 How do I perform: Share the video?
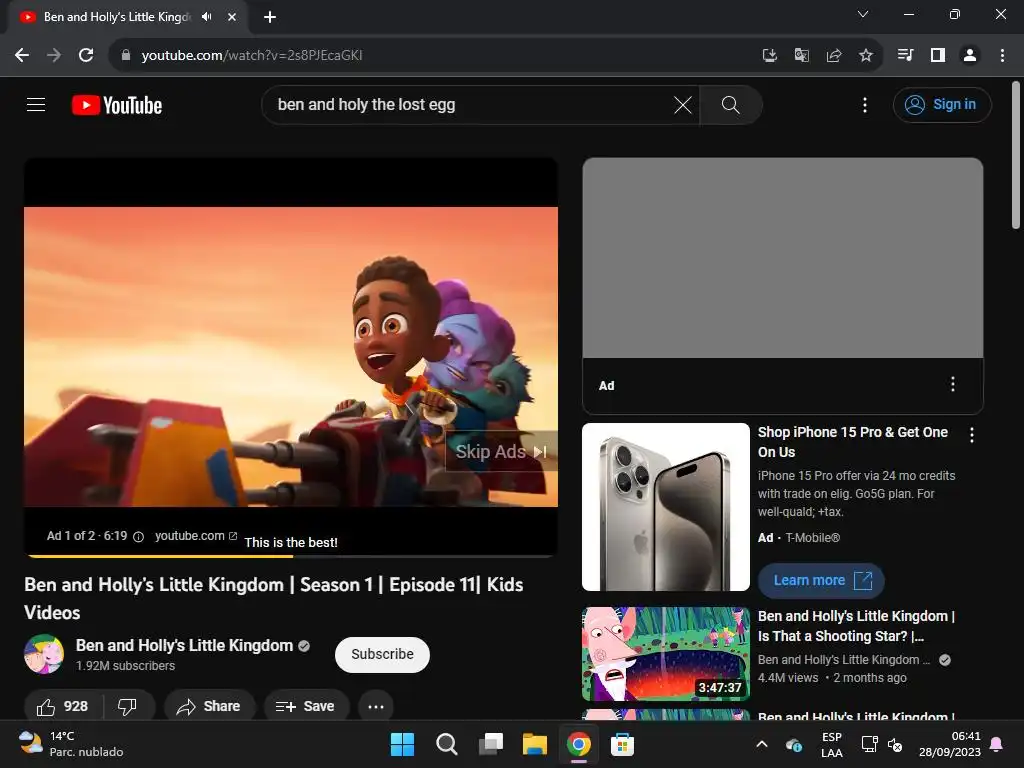pos(209,706)
